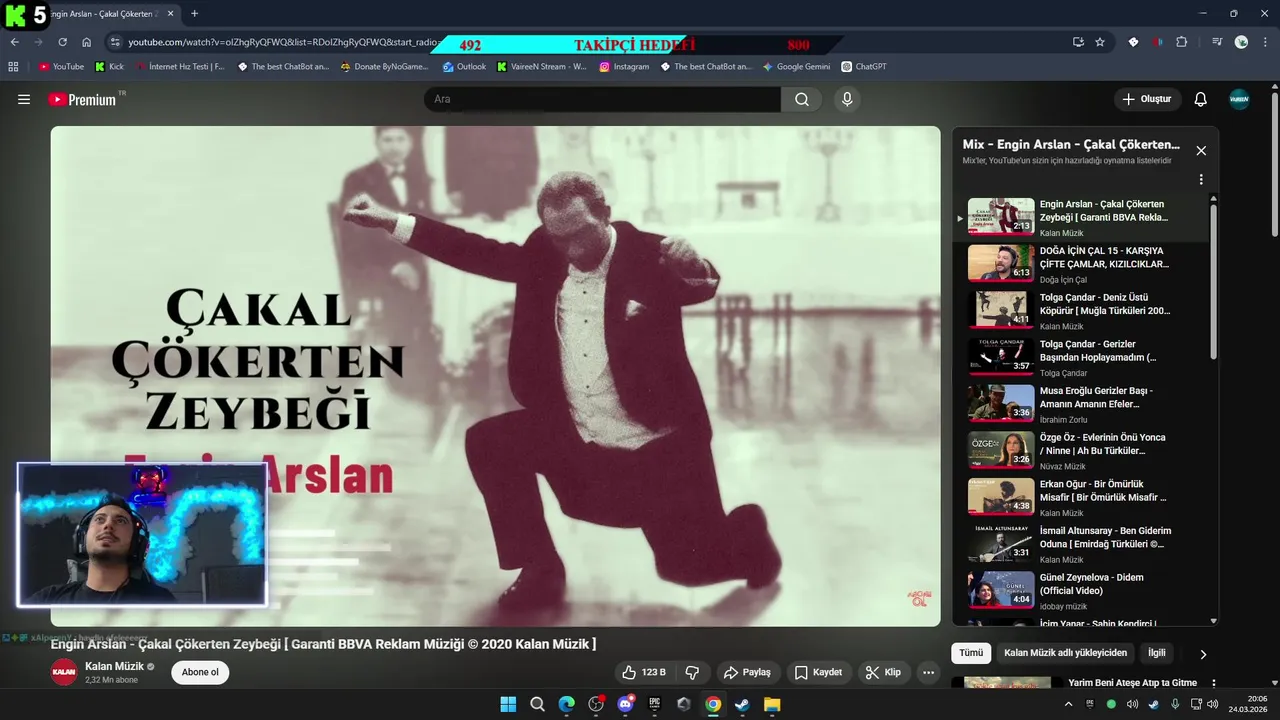Create a clip with Klip button

click(x=883, y=672)
